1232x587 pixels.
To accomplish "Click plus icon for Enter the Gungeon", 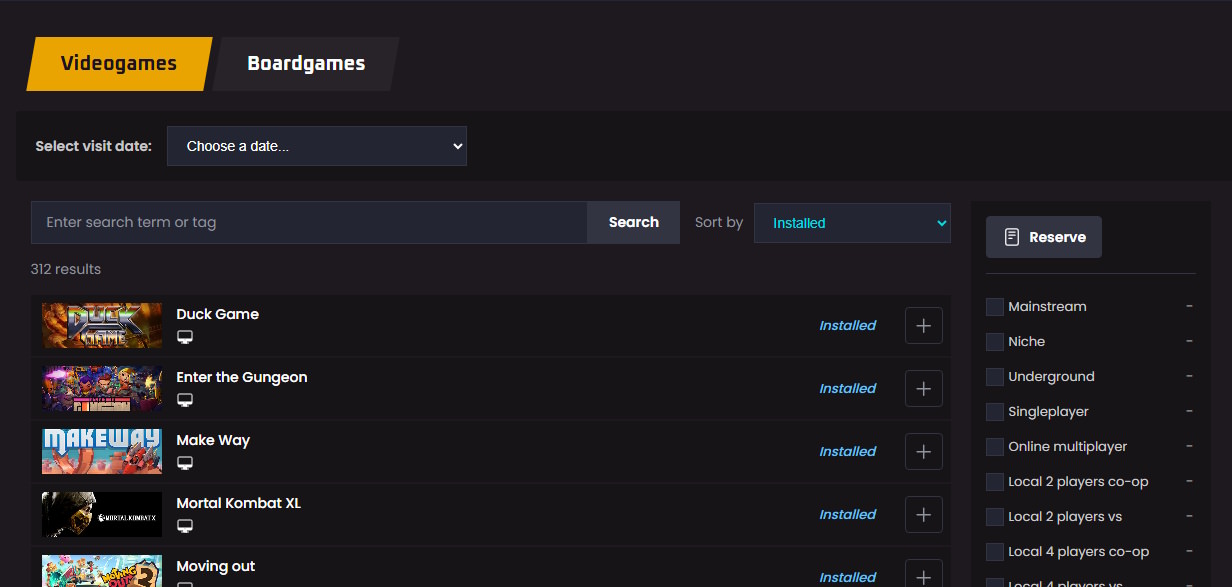I will click(923, 389).
